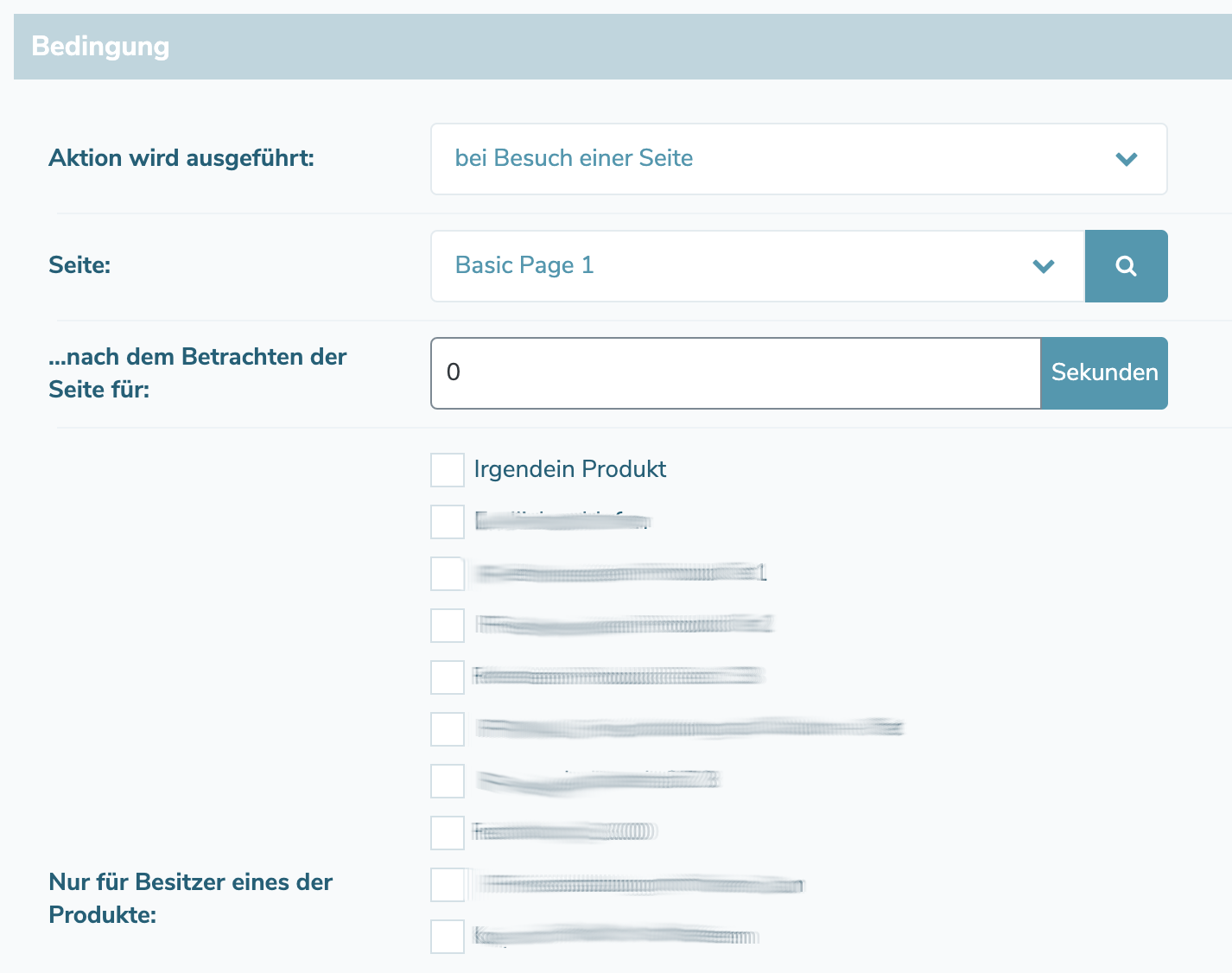Image resolution: width=1232 pixels, height=973 pixels.
Task: Tick the second blurred product checkbox
Action: point(448,574)
